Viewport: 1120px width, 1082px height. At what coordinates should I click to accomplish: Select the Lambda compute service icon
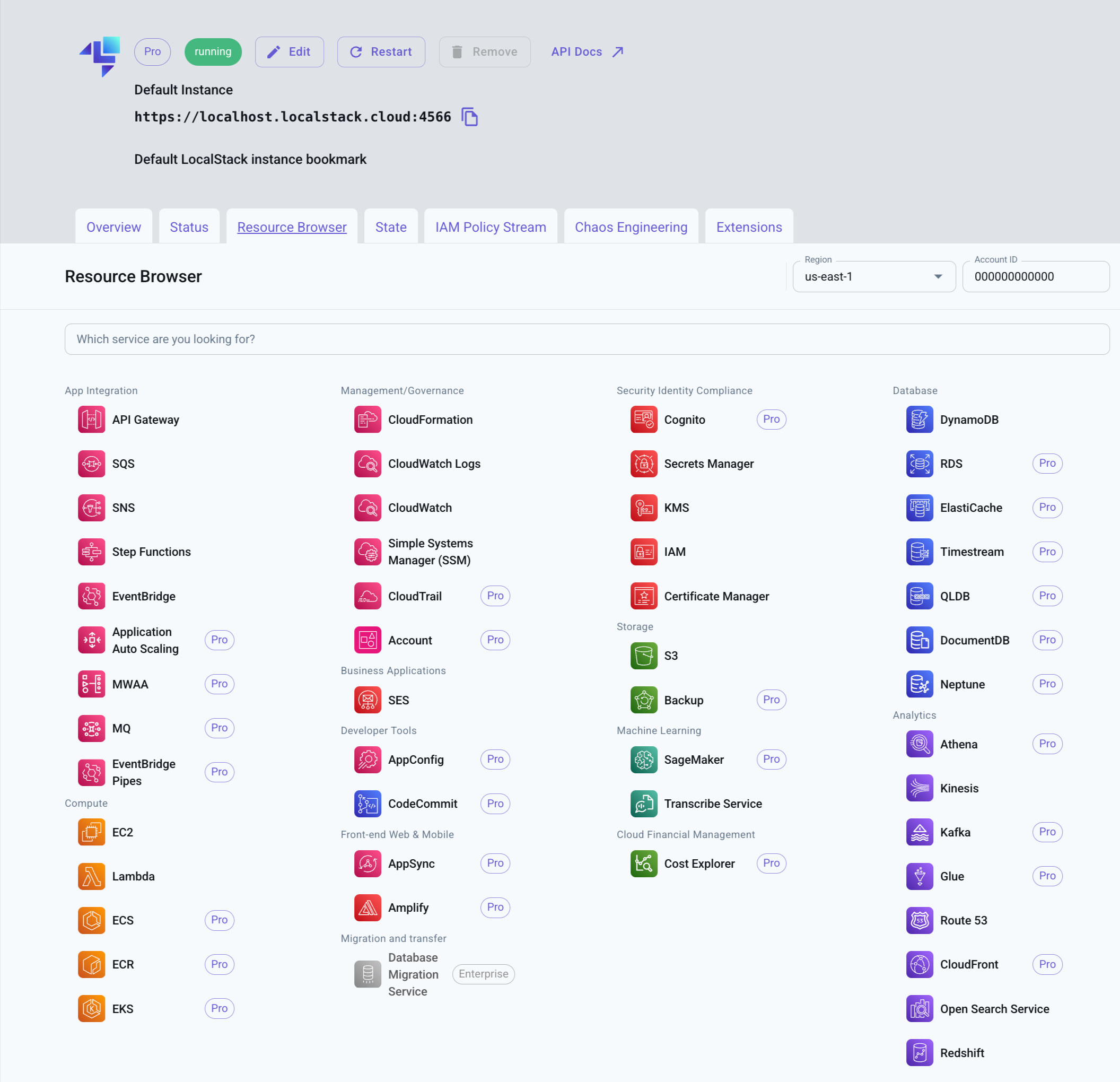click(91, 875)
